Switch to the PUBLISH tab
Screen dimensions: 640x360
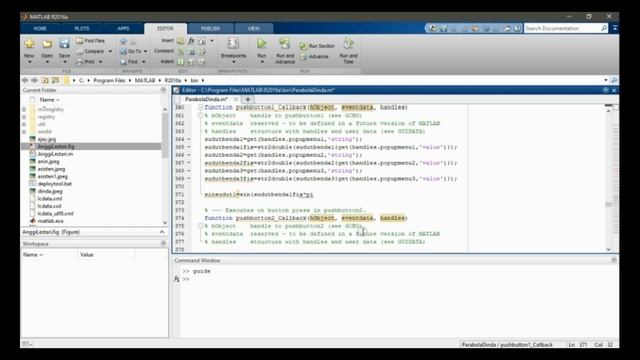coord(210,29)
